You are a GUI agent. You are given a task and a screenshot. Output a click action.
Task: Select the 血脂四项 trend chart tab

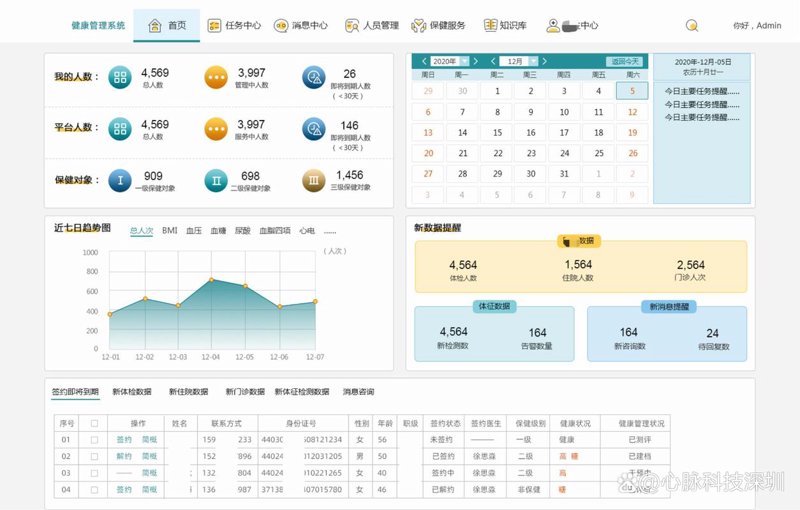click(275, 231)
